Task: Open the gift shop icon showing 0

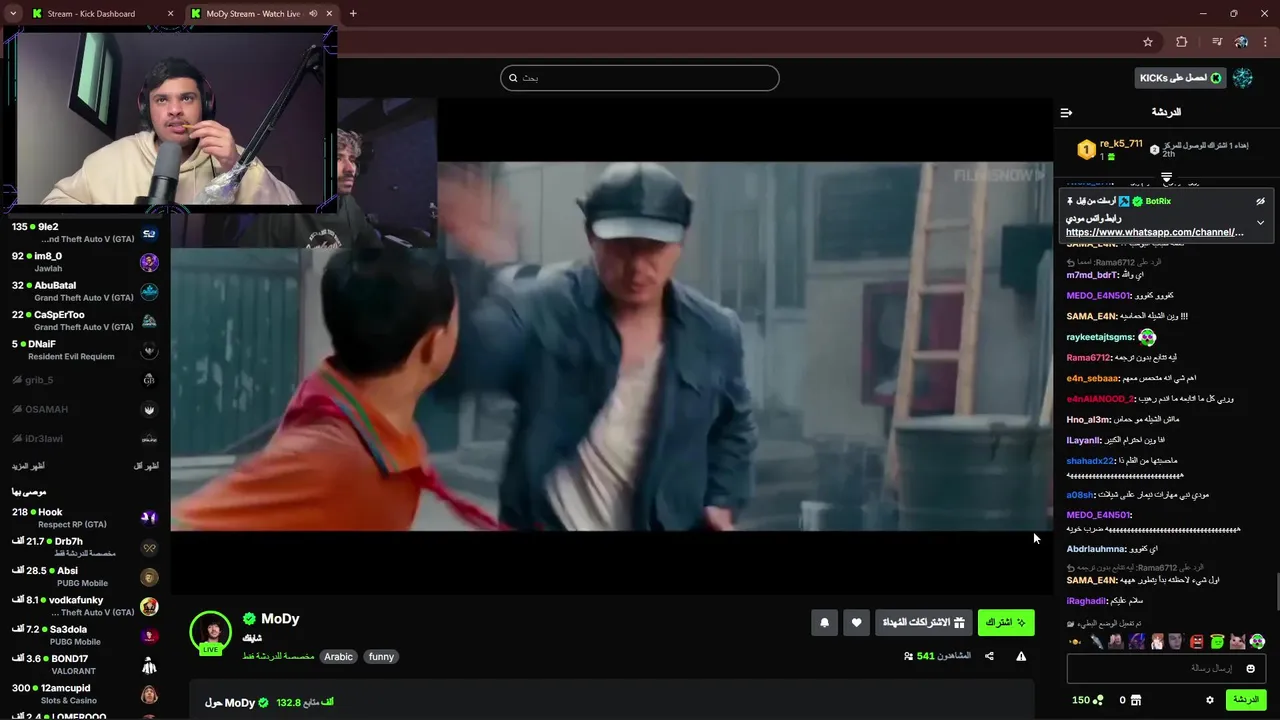Action: pos(1136,700)
